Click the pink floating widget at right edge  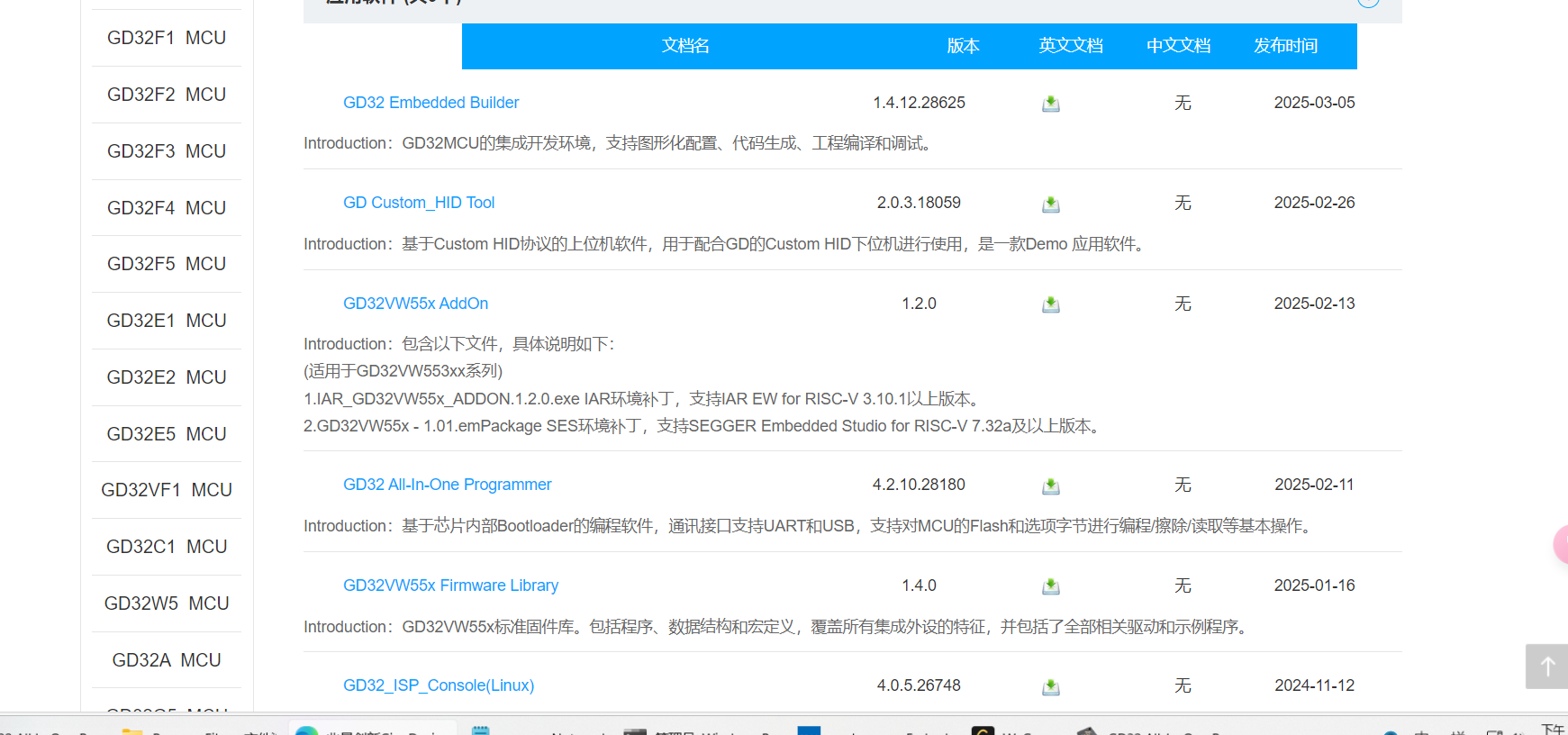pyautogui.click(x=1562, y=545)
